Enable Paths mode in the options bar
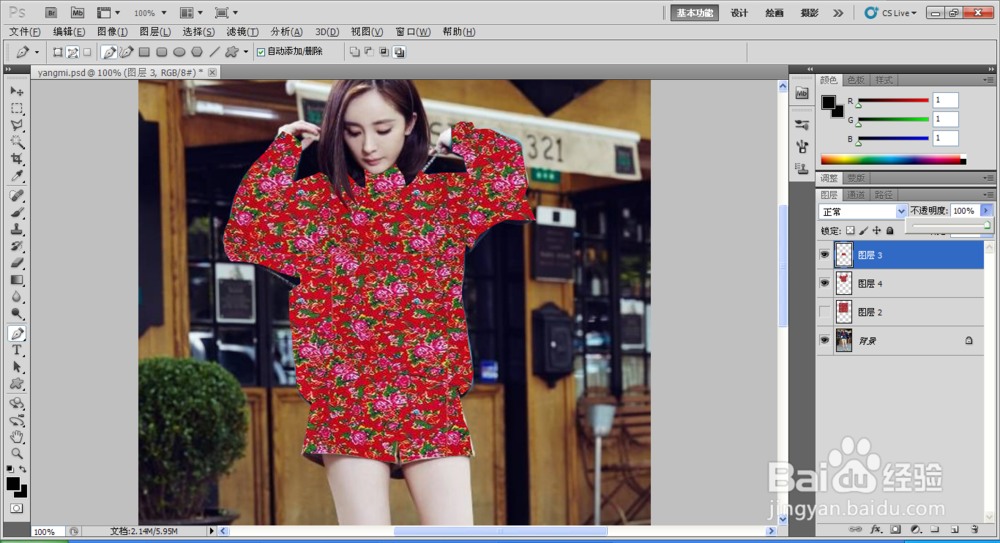This screenshot has width=1000, height=543. [73, 52]
